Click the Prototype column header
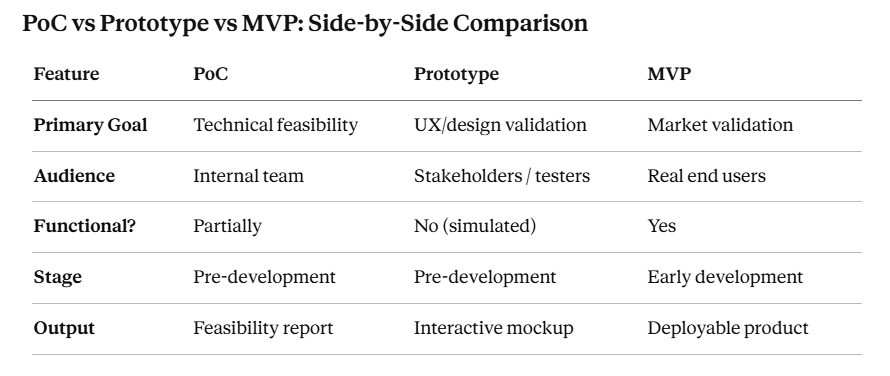The height and width of the screenshot is (376, 890). 456,74
